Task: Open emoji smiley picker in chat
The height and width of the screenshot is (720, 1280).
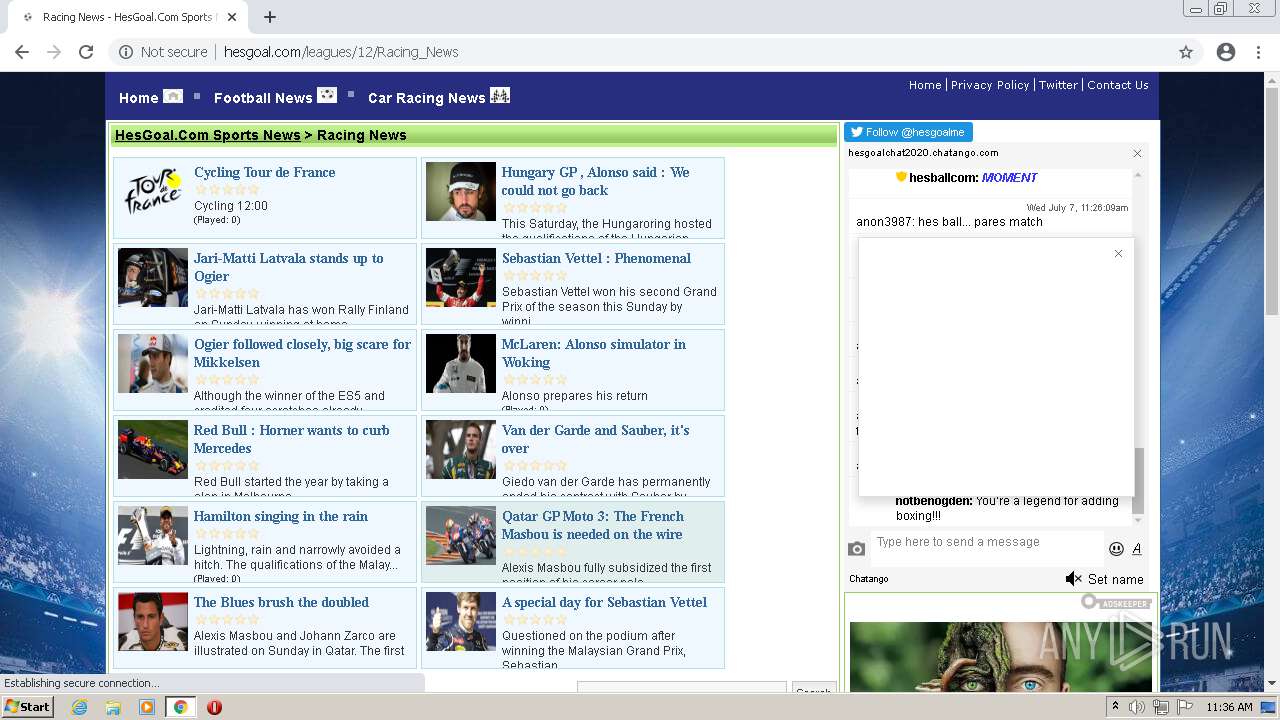Action: point(1116,549)
